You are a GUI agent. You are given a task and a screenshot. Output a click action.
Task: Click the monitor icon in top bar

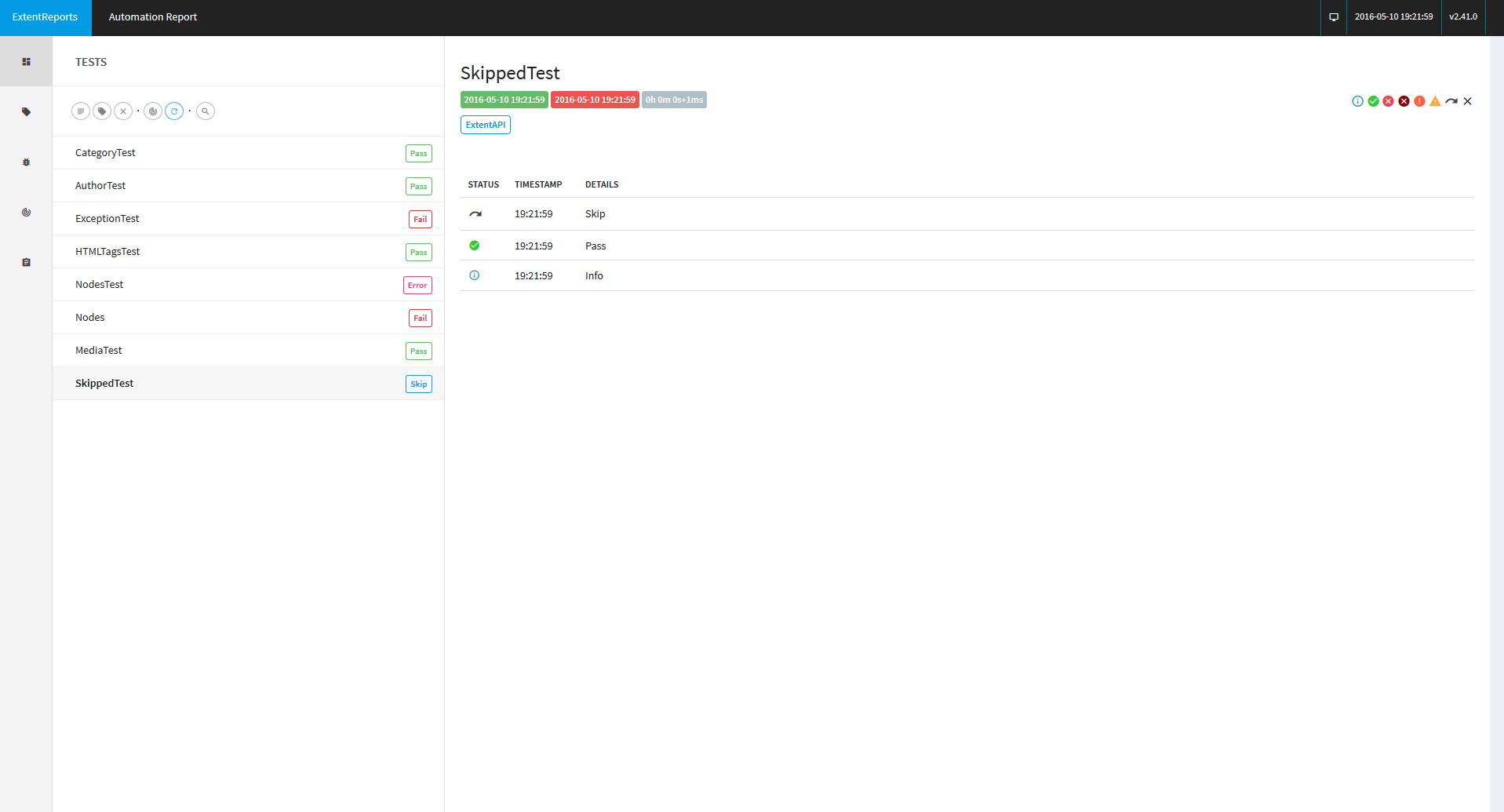point(1333,17)
